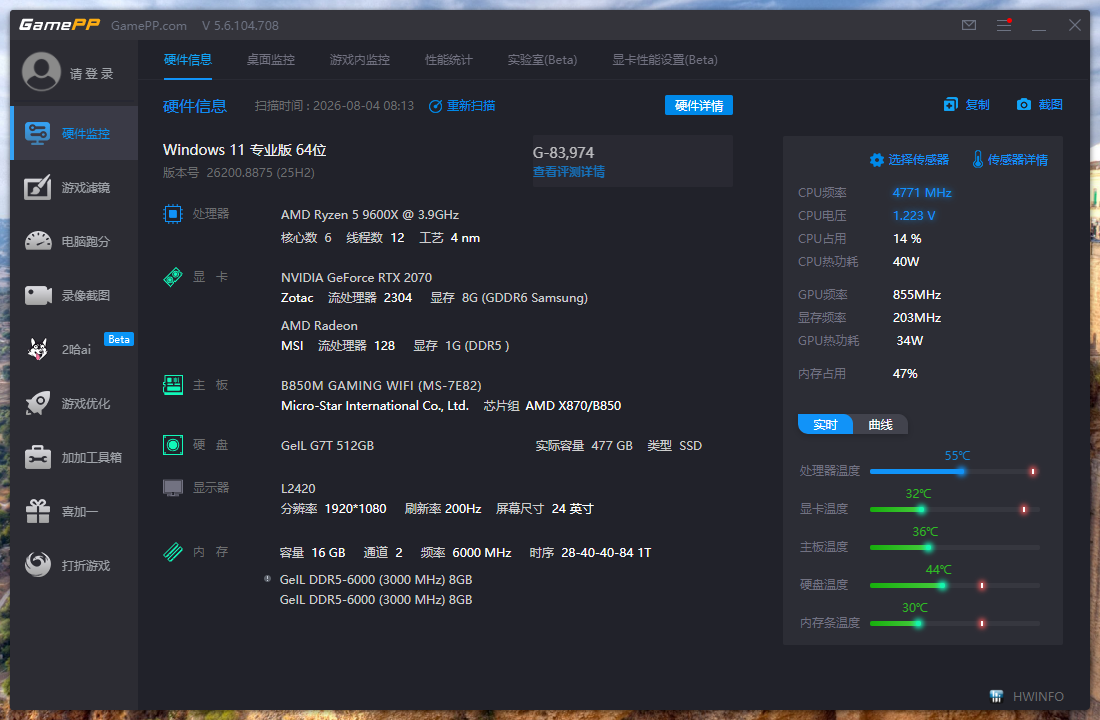Click B850M GAMING WIFI motherboard text

[x=381, y=385]
